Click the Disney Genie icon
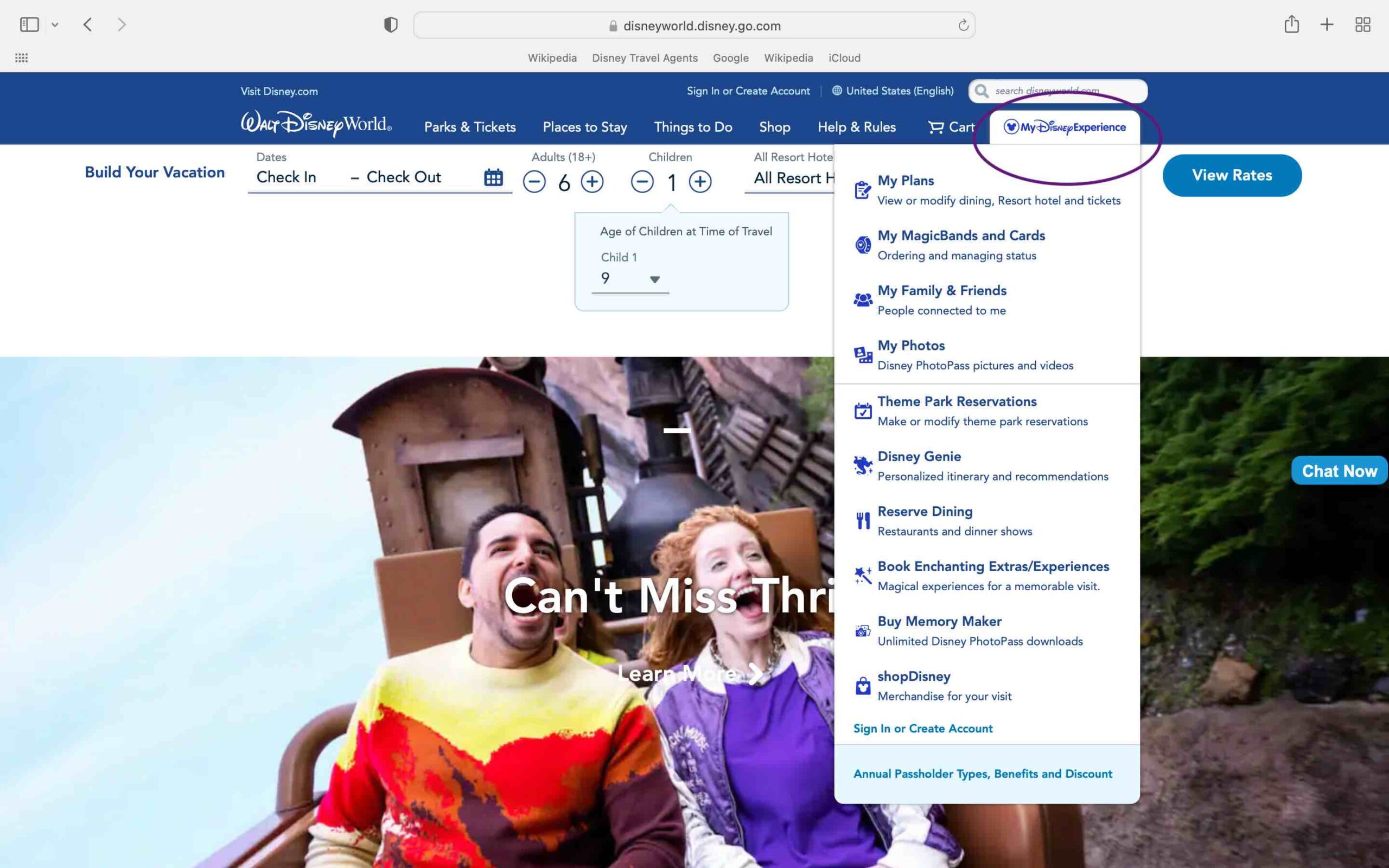This screenshot has height=868, width=1389. [x=863, y=465]
